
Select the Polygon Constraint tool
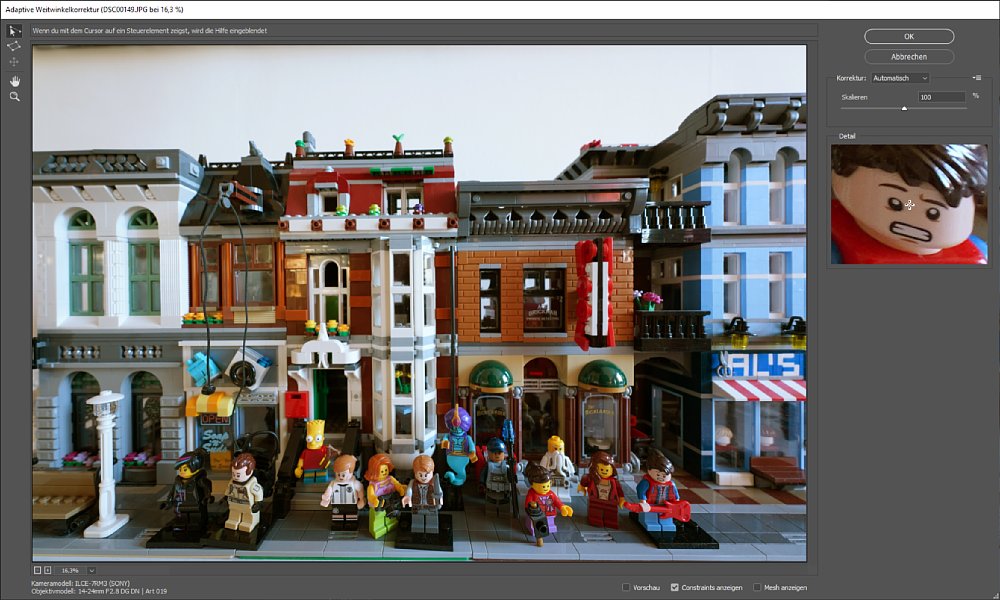[x=14, y=46]
